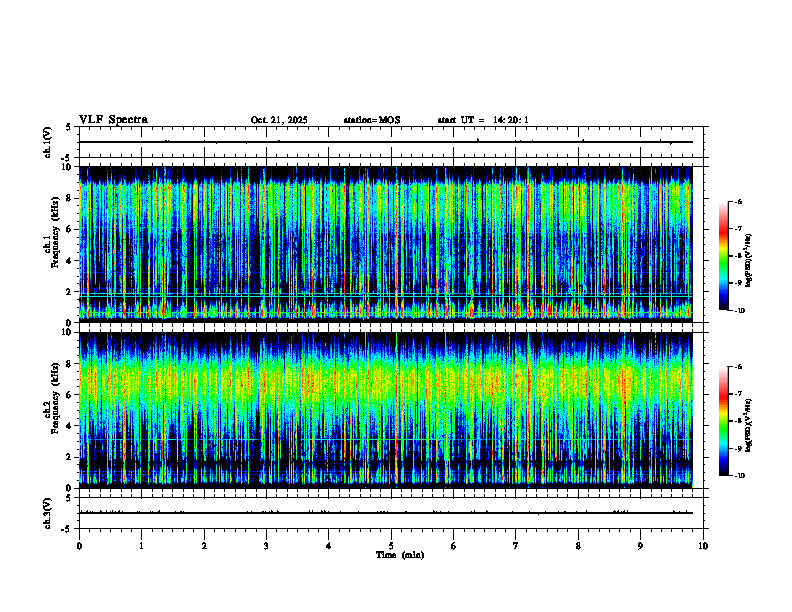The height and width of the screenshot is (612, 792).
Task: Click the "station=MOS" header label
Action: (372, 120)
